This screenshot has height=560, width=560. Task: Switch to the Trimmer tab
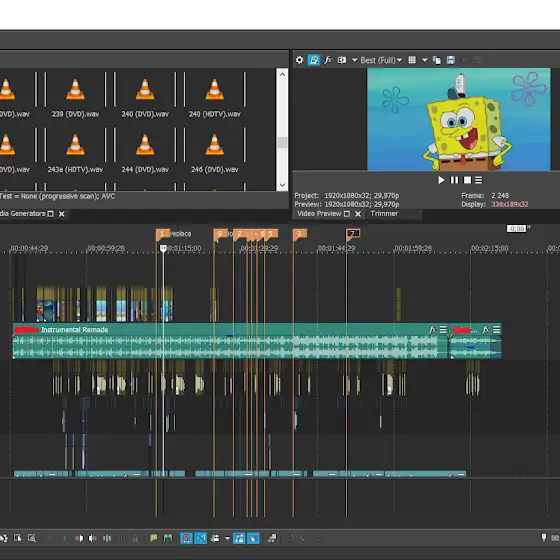pyautogui.click(x=384, y=214)
